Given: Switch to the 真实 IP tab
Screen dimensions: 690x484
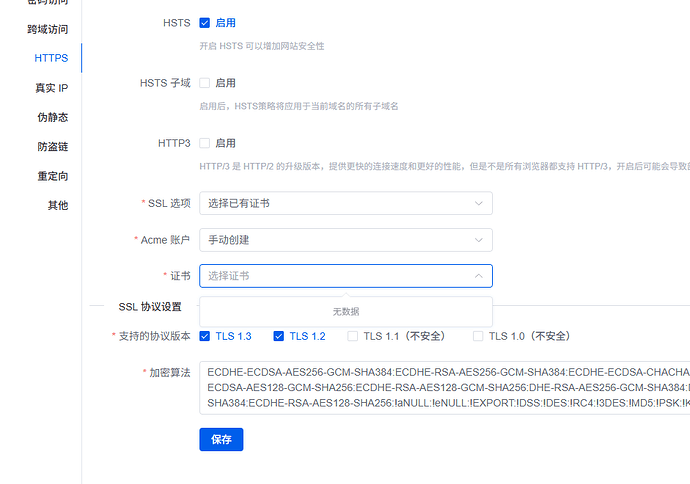Looking at the screenshot, I should [x=51, y=88].
